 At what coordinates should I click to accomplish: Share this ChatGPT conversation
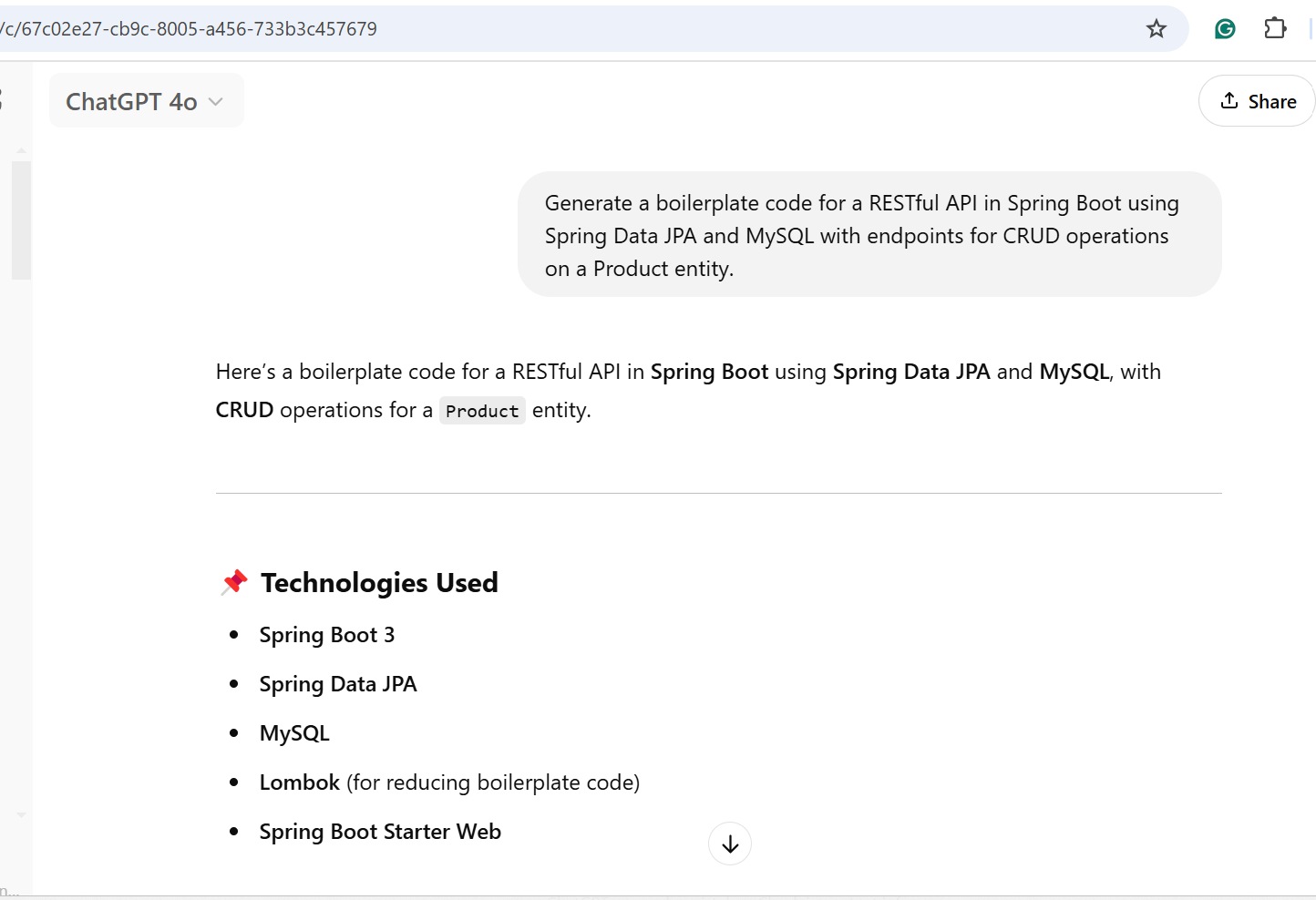coord(1258,101)
